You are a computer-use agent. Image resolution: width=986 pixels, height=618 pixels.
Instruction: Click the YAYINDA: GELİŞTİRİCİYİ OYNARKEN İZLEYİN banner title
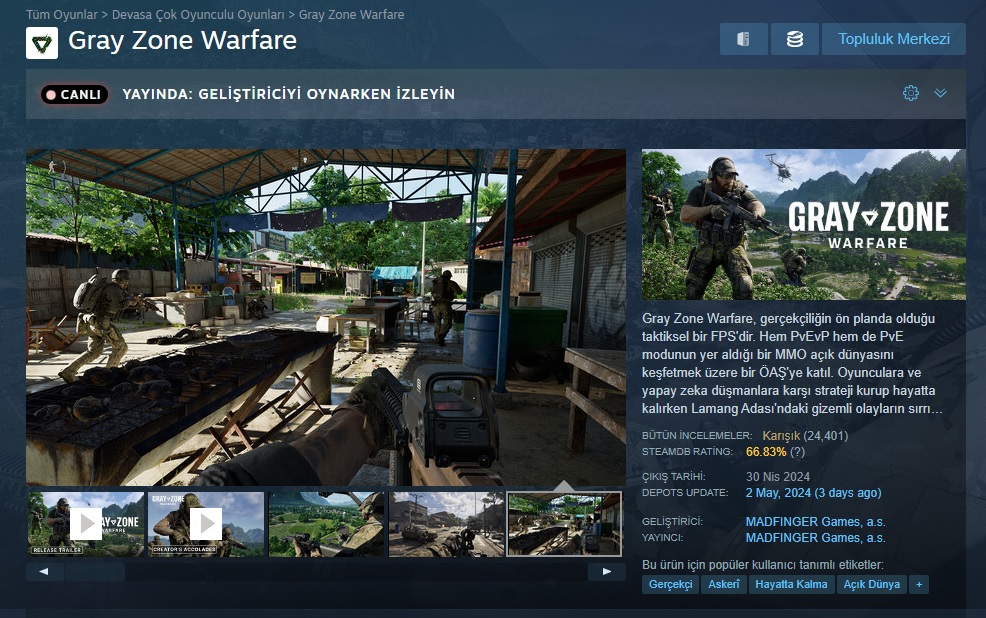click(289, 94)
